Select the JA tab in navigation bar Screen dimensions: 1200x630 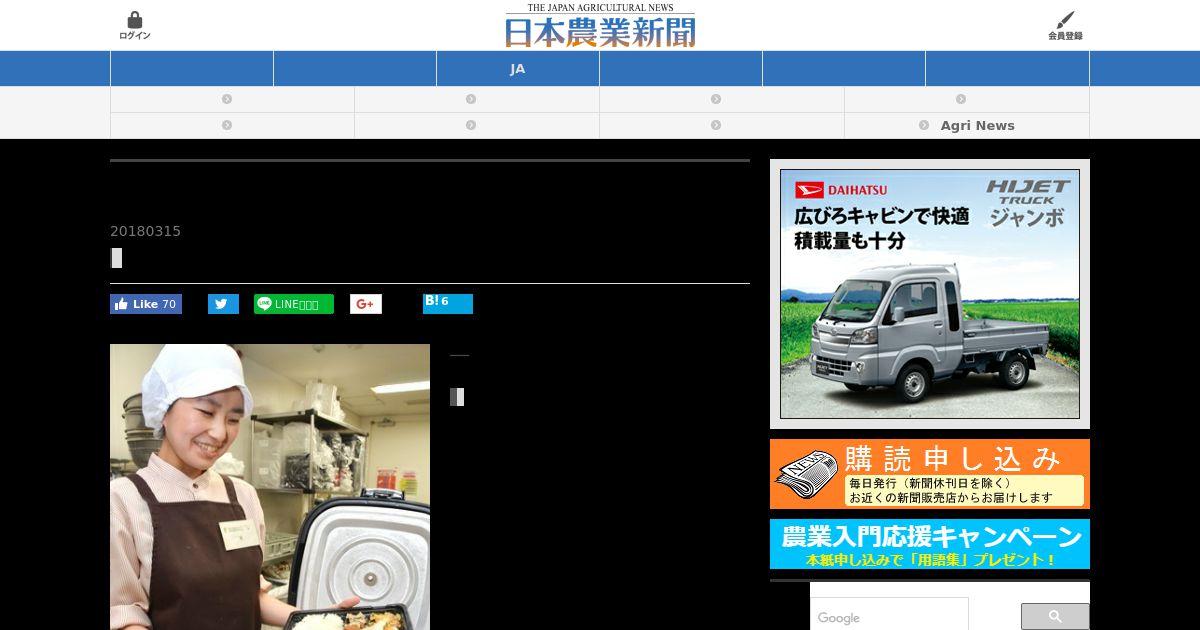[x=518, y=69]
